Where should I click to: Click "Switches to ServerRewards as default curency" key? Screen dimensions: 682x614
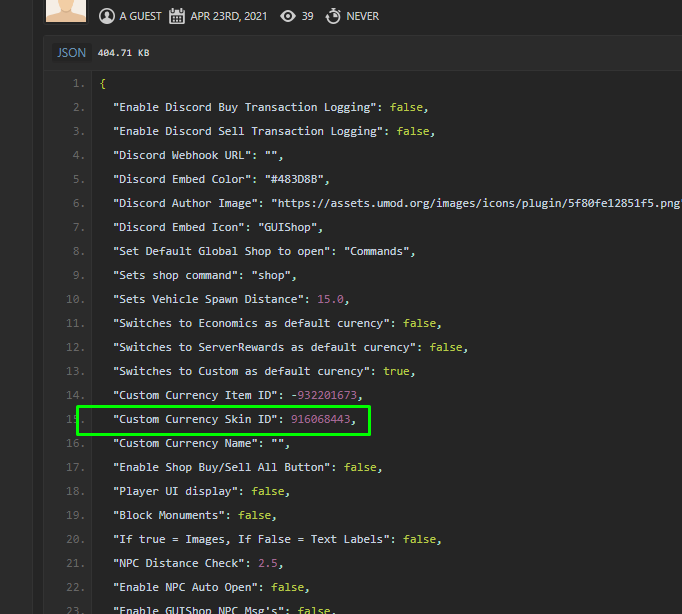tap(264, 347)
